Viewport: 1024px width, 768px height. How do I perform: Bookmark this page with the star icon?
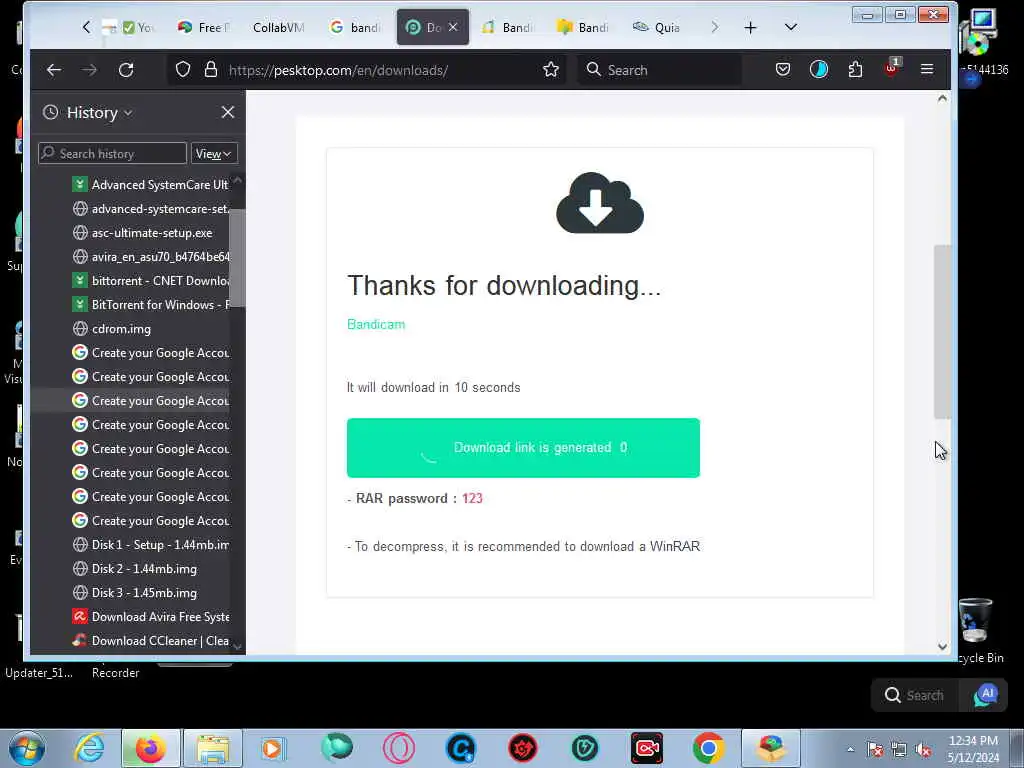[x=551, y=70]
